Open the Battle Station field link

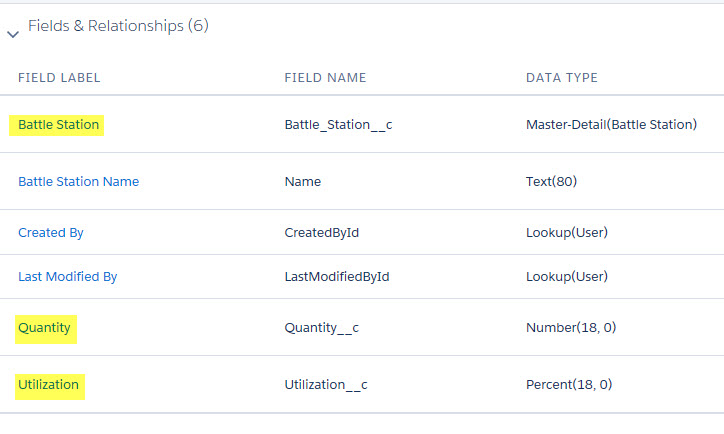[59, 125]
